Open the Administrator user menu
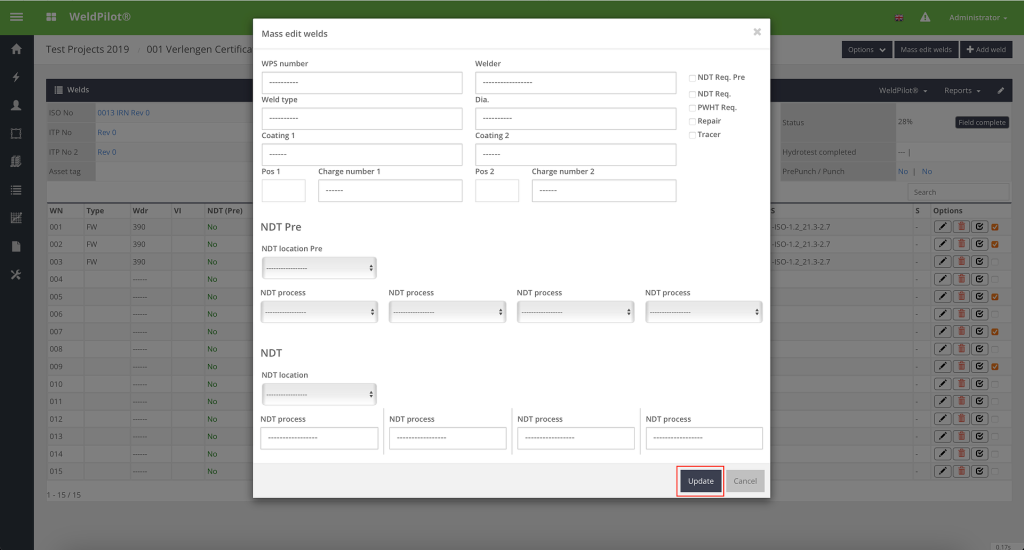 [x=978, y=18]
